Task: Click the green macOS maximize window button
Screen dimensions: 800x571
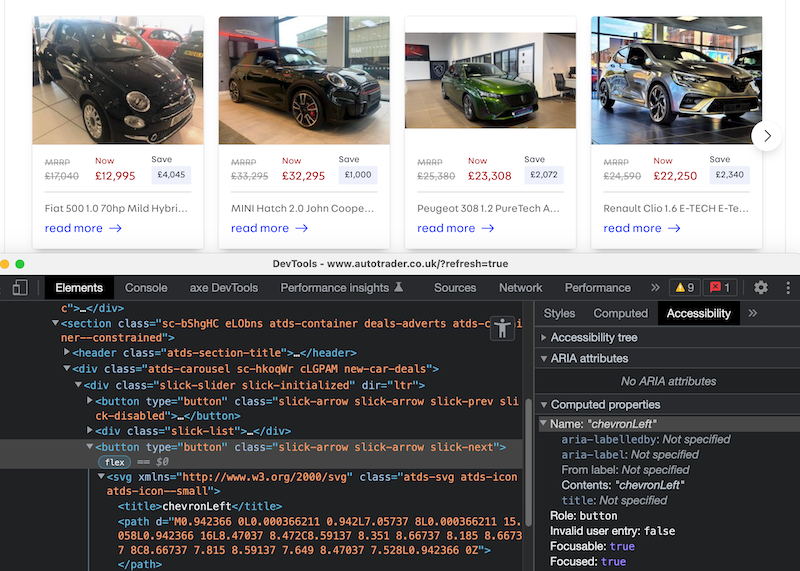Action: pyautogui.click(x=20, y=264)
